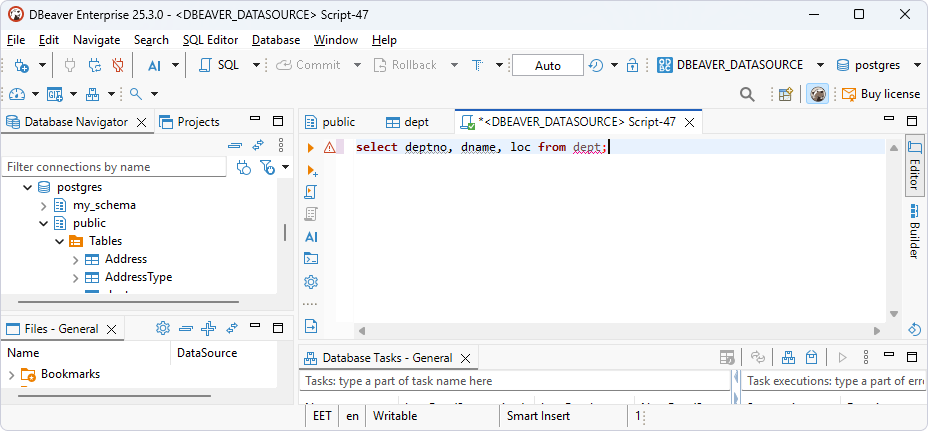Click the grey global search magnifier

pos(747,94)
